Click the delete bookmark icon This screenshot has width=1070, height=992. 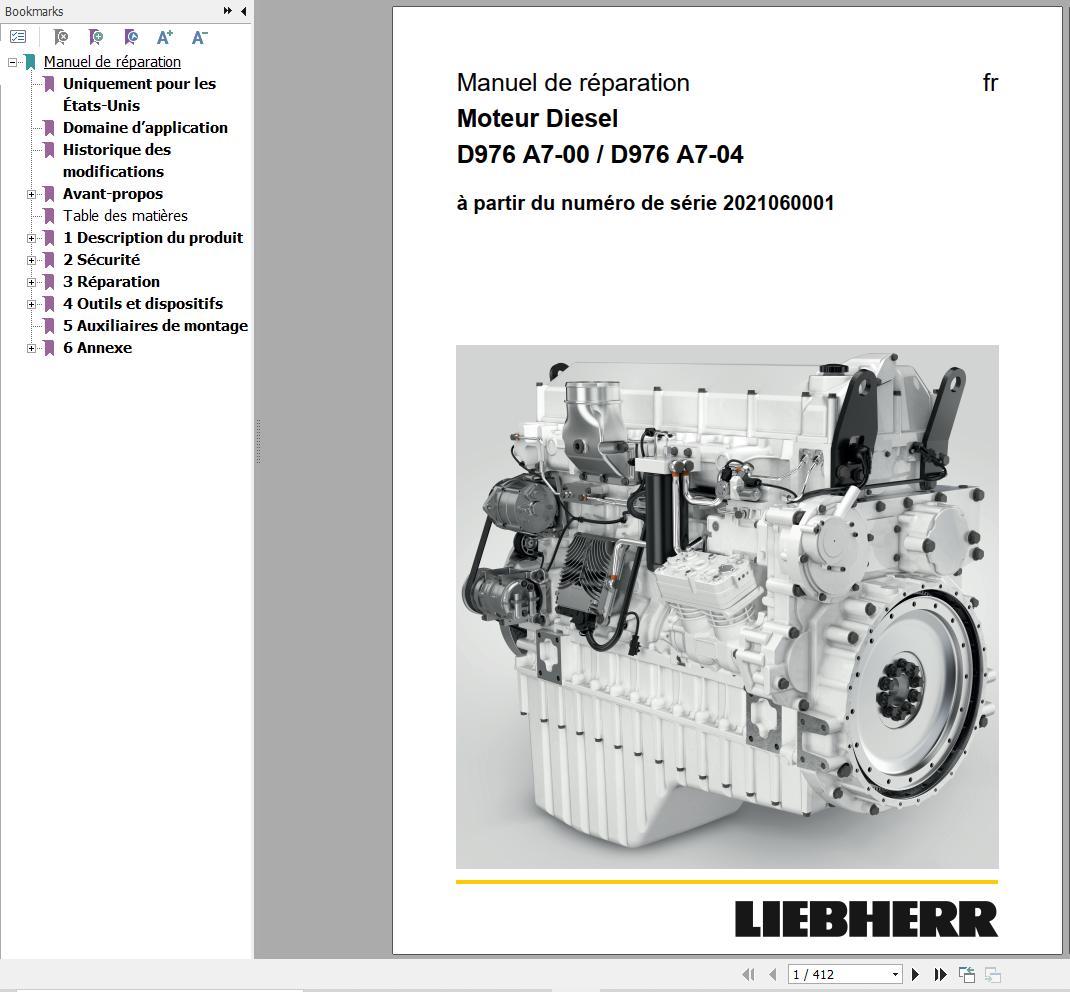(61, 37)
